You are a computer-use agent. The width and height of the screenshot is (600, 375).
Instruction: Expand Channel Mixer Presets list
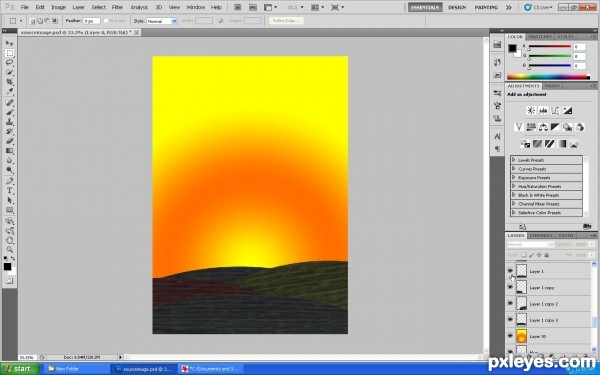(x=514, y=204)
